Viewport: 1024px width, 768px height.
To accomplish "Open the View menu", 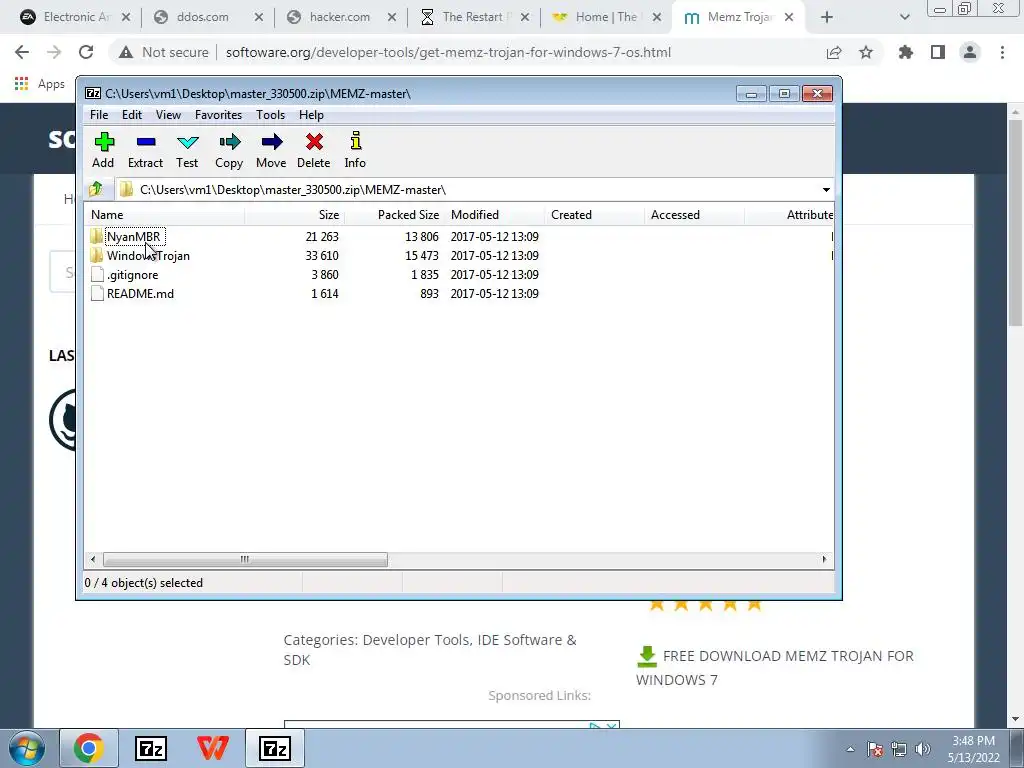I will tap(168, 115).
